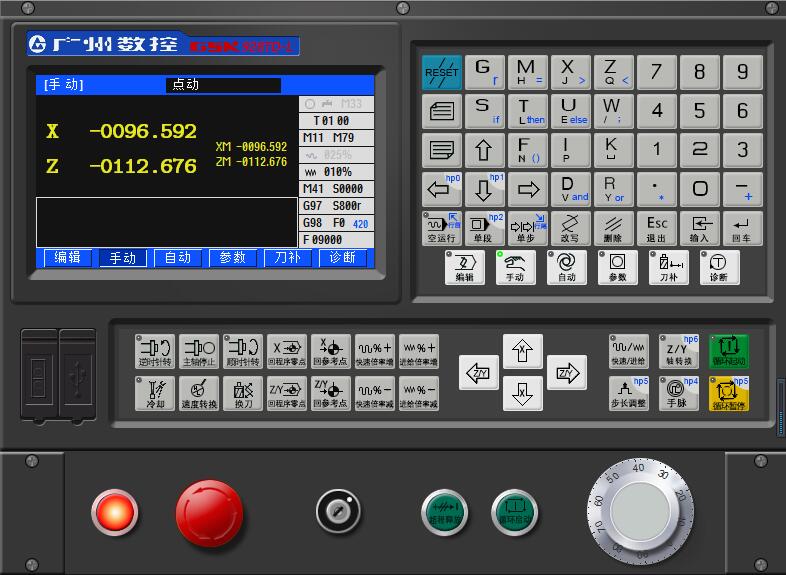This screenshot has width=786, height=575.
Task: Turn the program protection key switch
Action: [333, 512]
